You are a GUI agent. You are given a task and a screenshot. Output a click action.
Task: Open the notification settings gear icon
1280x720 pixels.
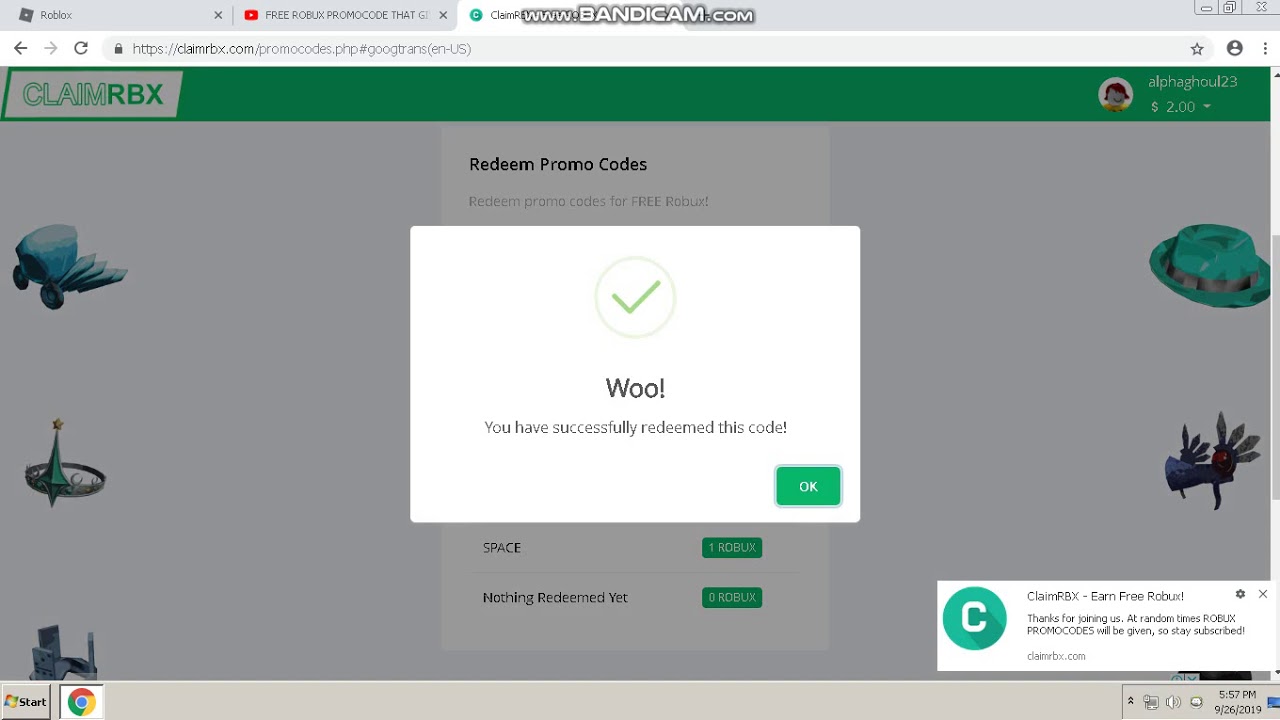1240,594
